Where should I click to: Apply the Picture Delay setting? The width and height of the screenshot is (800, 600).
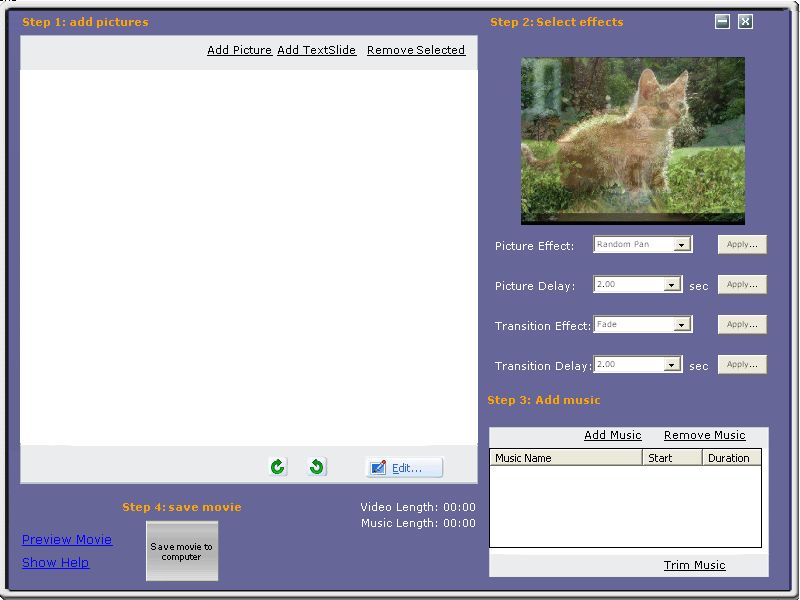click(742, 284)
